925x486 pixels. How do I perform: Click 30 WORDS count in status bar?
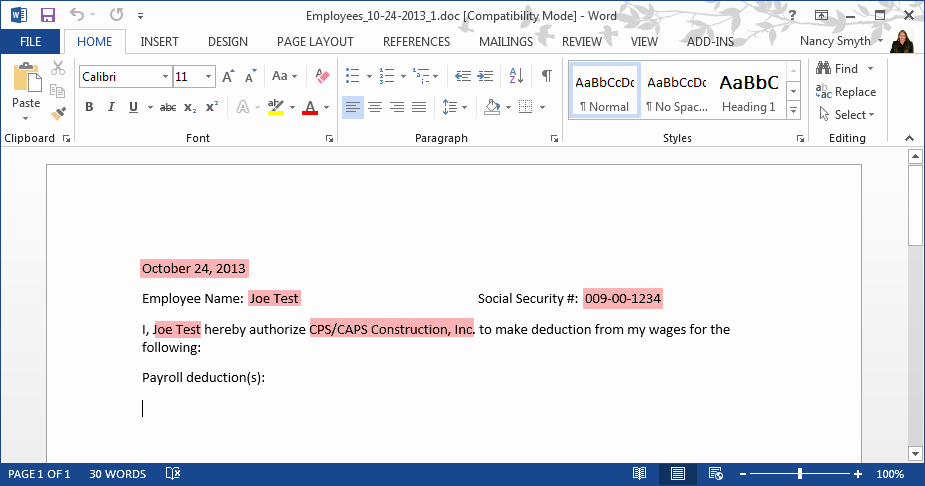[x=117, y=474]
